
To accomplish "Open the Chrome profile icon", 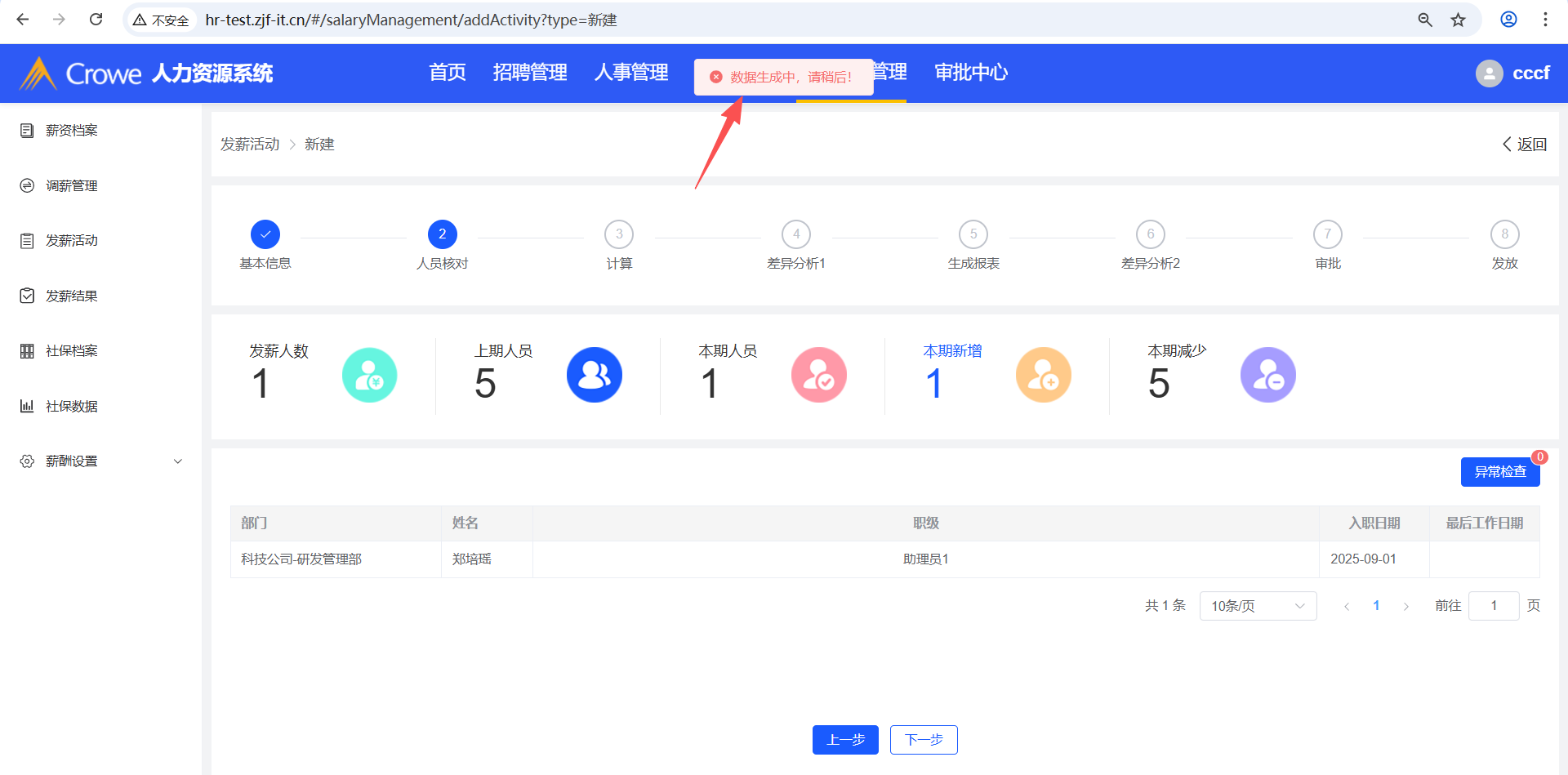I will pyautogui.click(x=1508, y=20).
